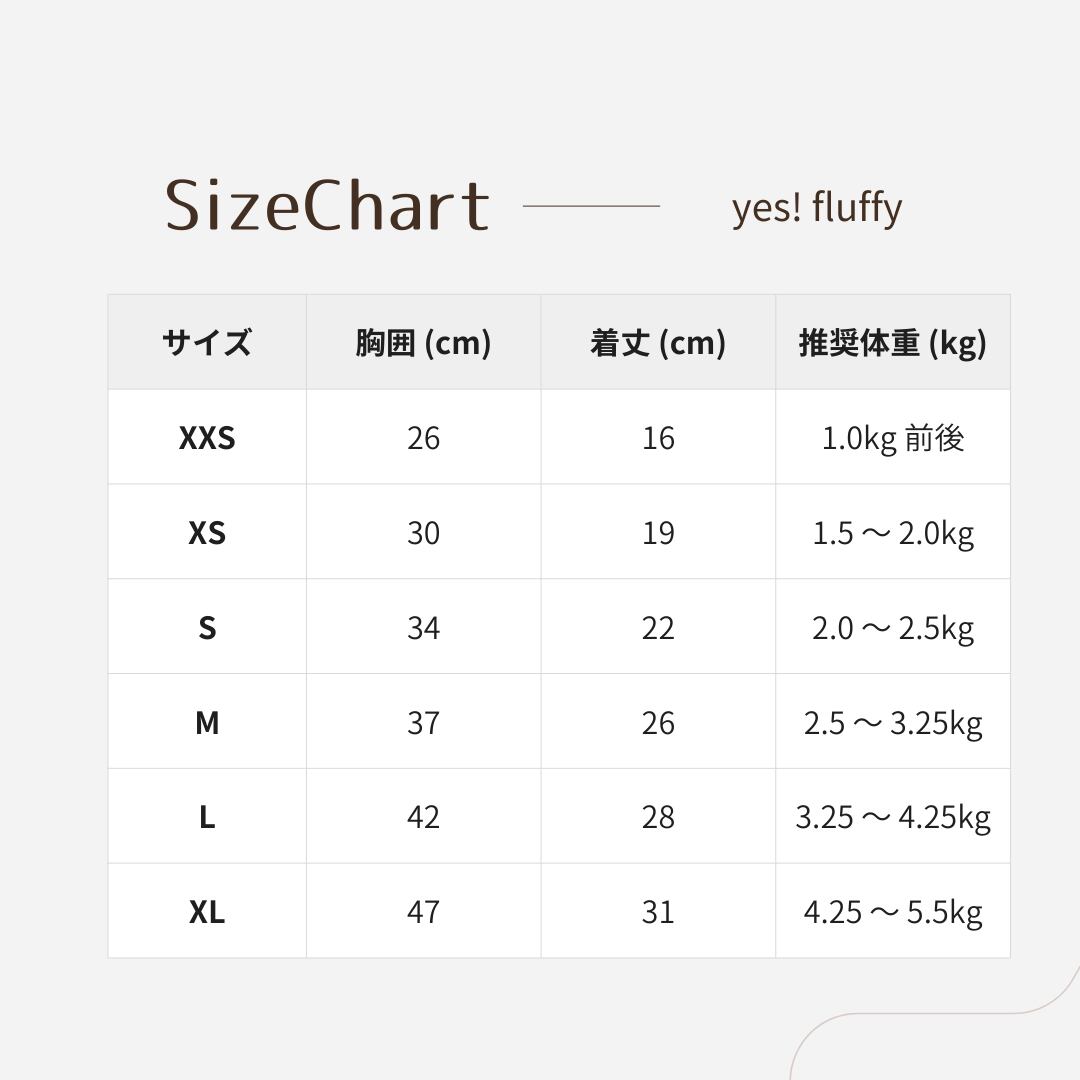Choose the S size row label

207,628
